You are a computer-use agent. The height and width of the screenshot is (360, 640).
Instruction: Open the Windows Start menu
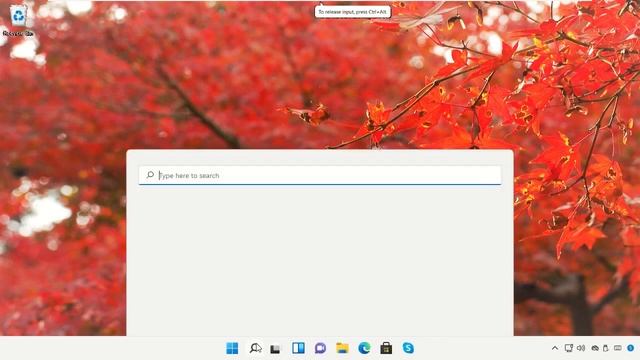coord(232,348)
